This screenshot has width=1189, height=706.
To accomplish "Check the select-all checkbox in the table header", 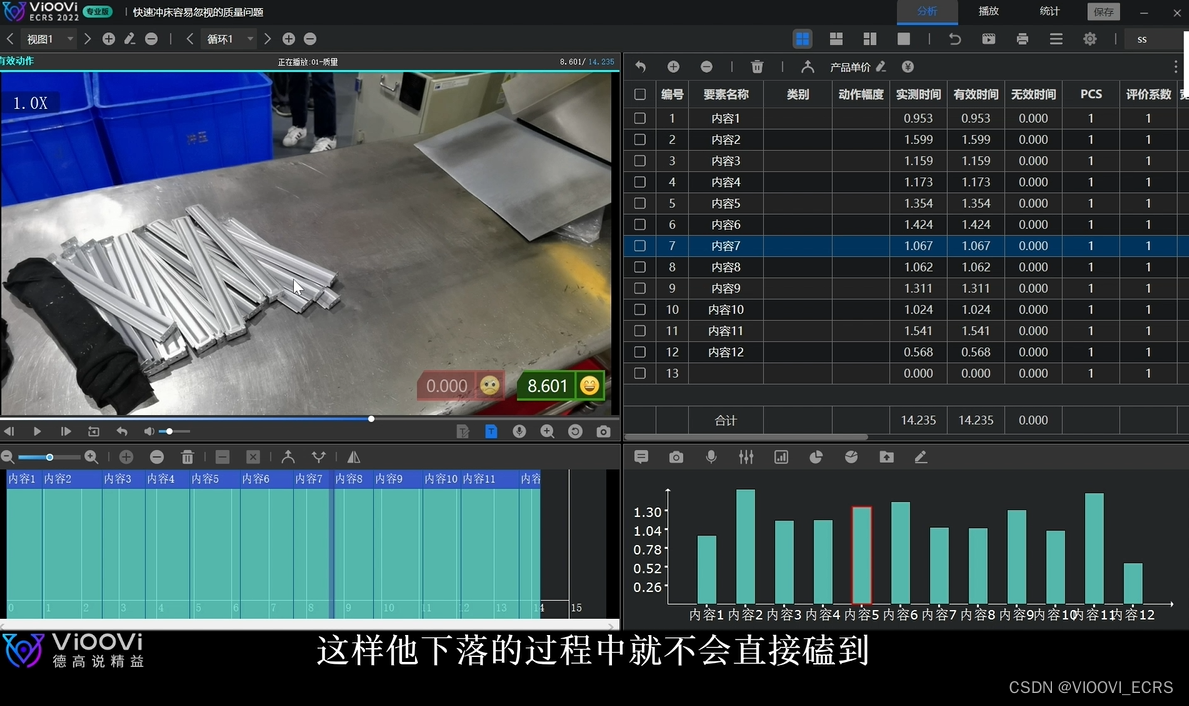I will pos(639,94).
